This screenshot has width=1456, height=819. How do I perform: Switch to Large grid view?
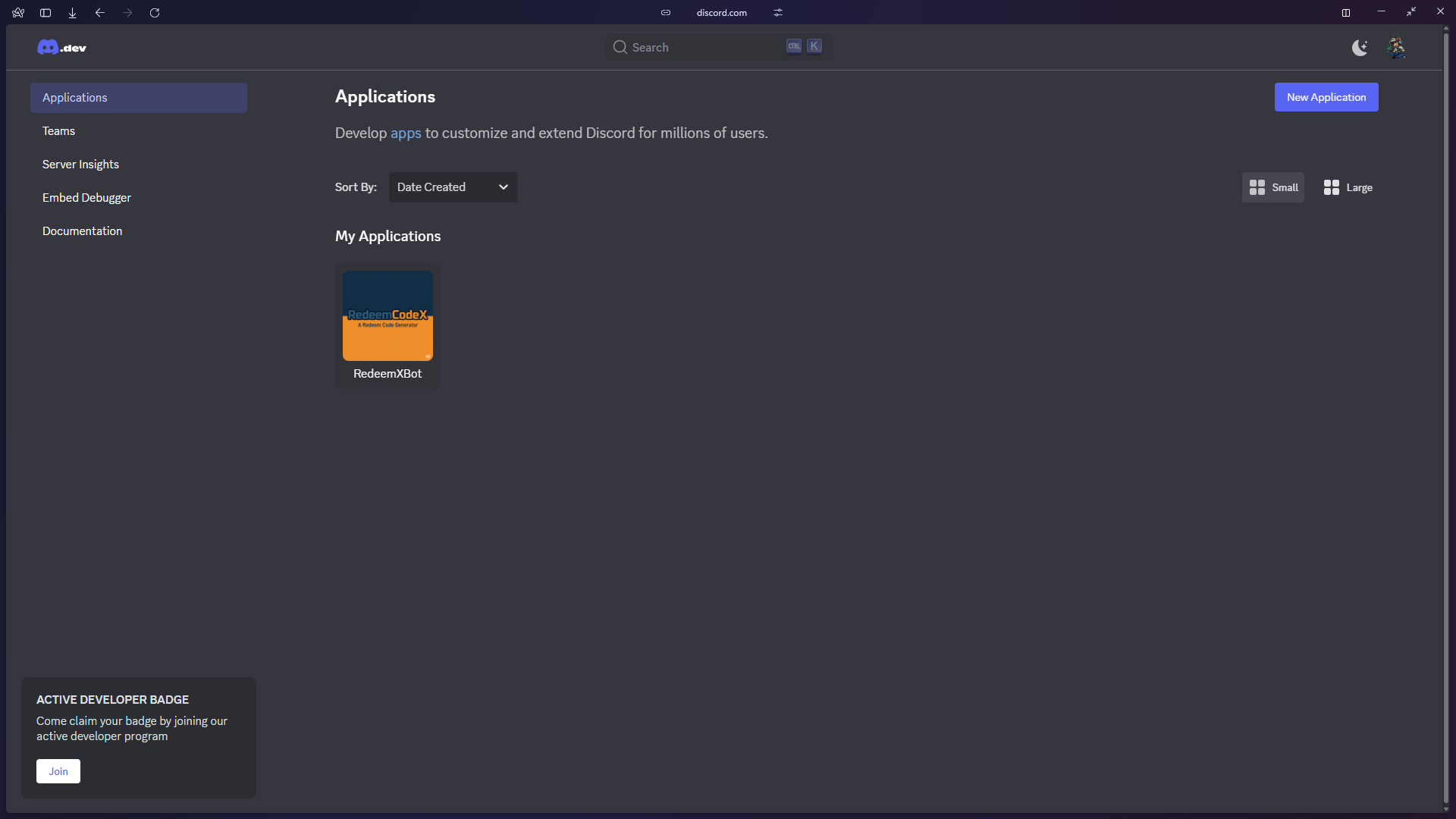pyautogui.click(x=1348, y=187)
